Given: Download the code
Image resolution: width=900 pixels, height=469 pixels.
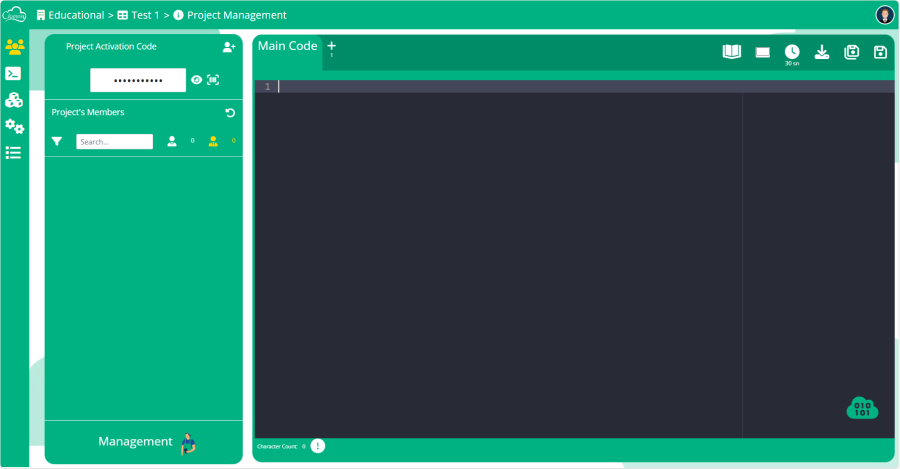Looking at the screenshot, I should pos(822,52).
